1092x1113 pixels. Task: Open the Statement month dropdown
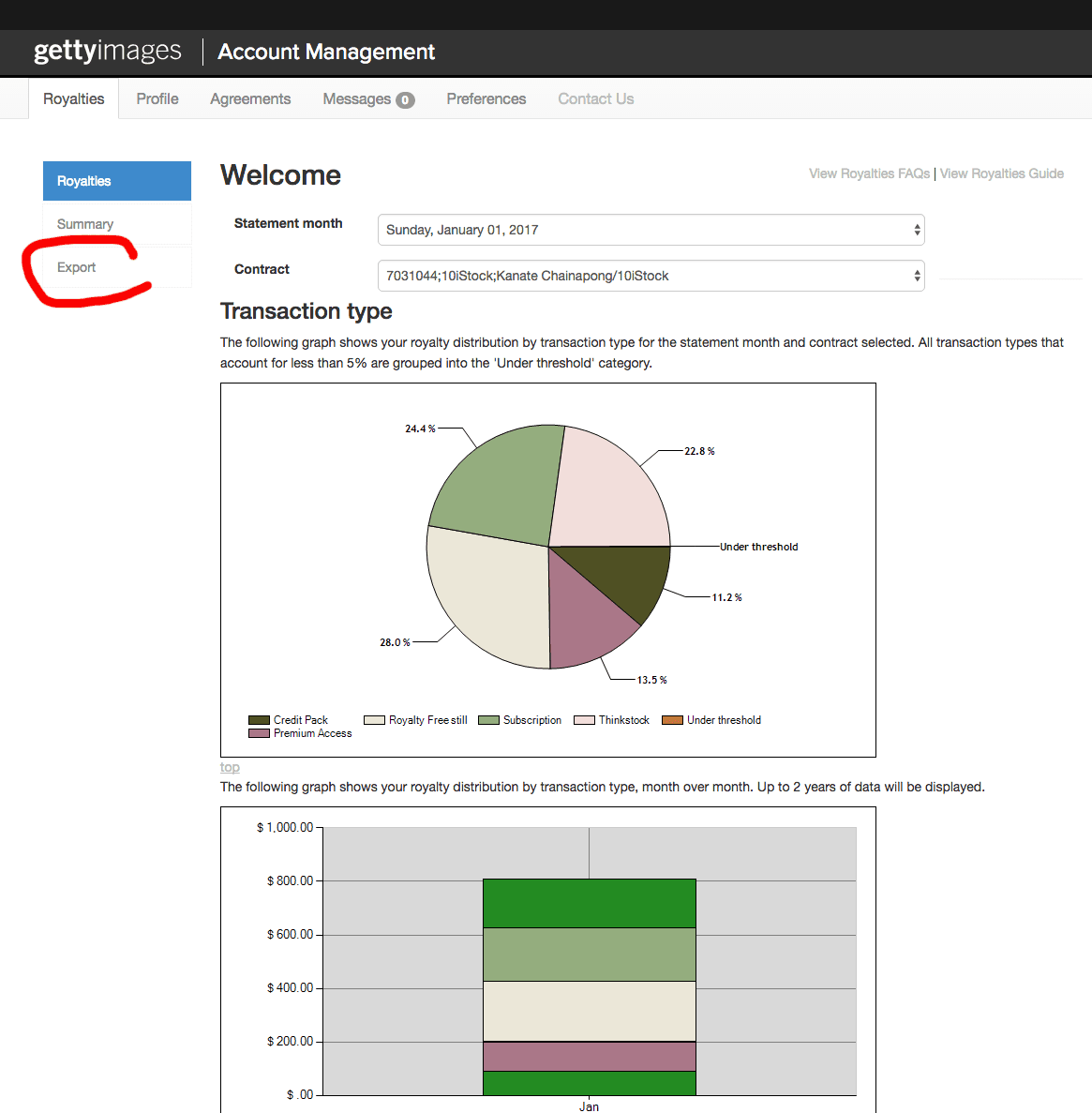click(x=651, y=230)
